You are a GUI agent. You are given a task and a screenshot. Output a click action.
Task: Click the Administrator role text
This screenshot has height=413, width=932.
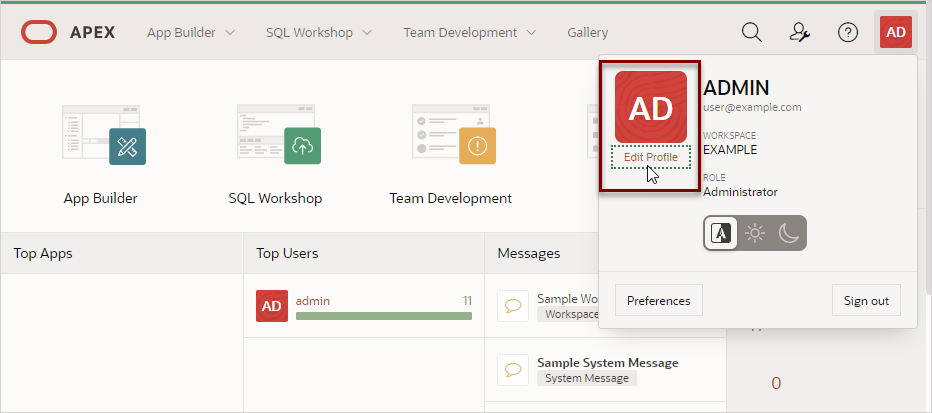(740, 192)
